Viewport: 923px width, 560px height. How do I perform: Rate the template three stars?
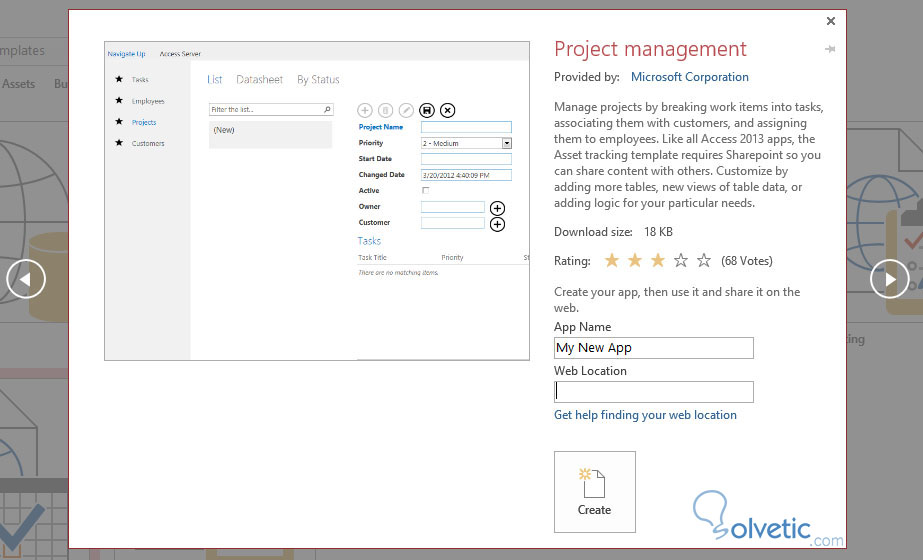pyautogui.click(x=658, y=260)
